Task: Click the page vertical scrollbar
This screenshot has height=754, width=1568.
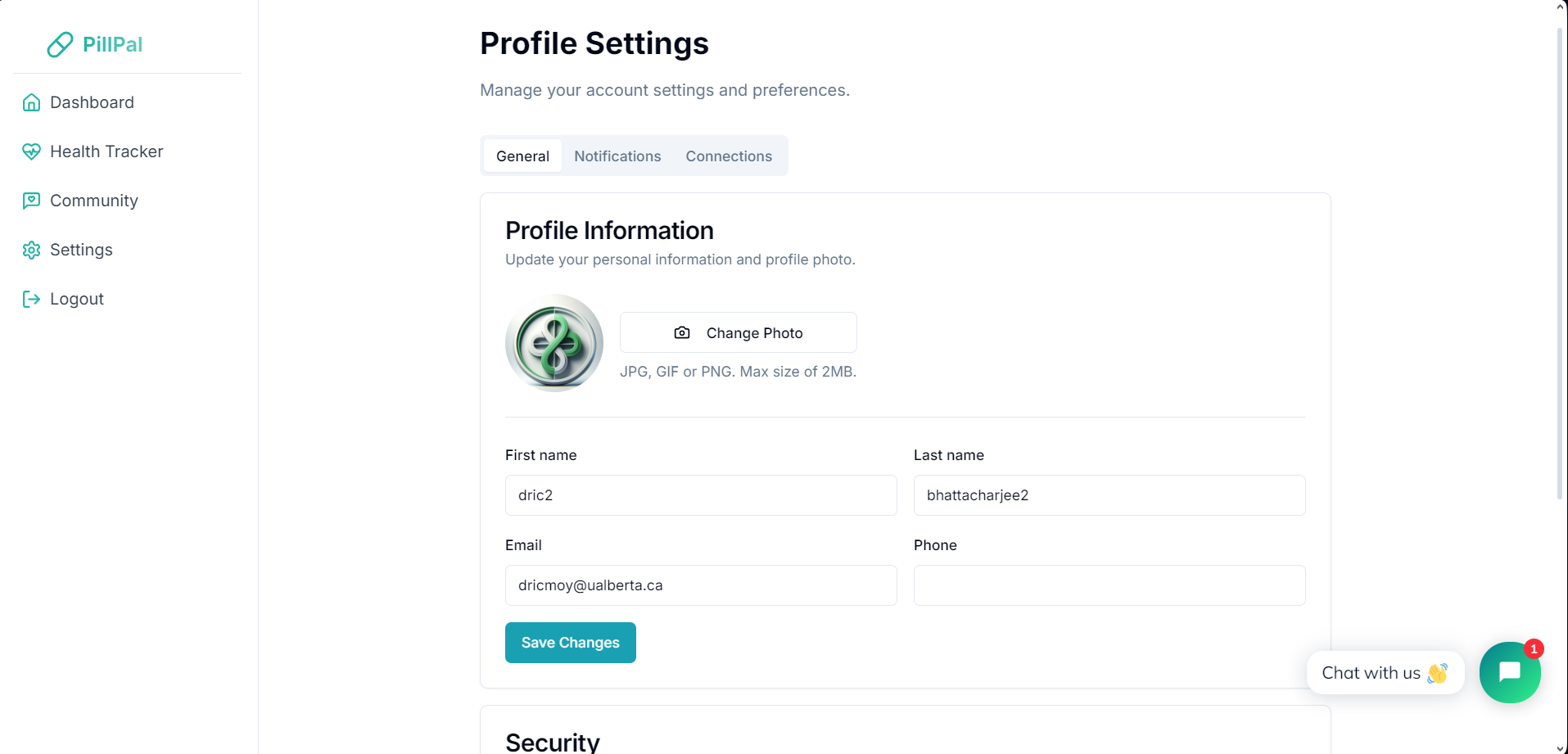Action: coord(1560,262)
